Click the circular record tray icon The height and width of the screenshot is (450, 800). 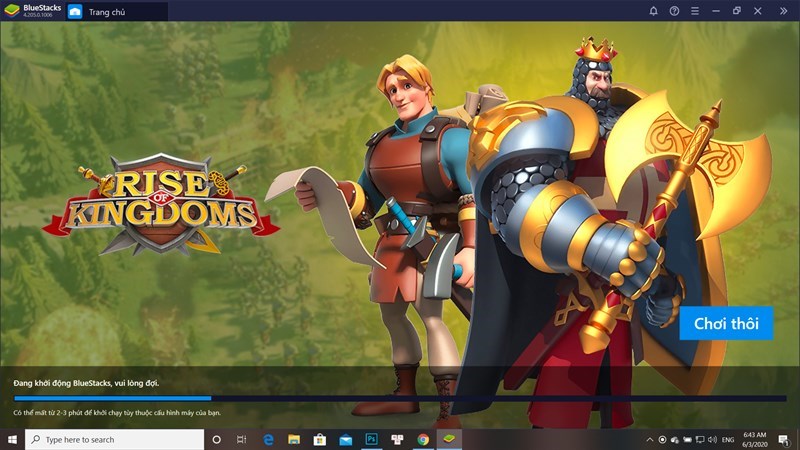662,439
